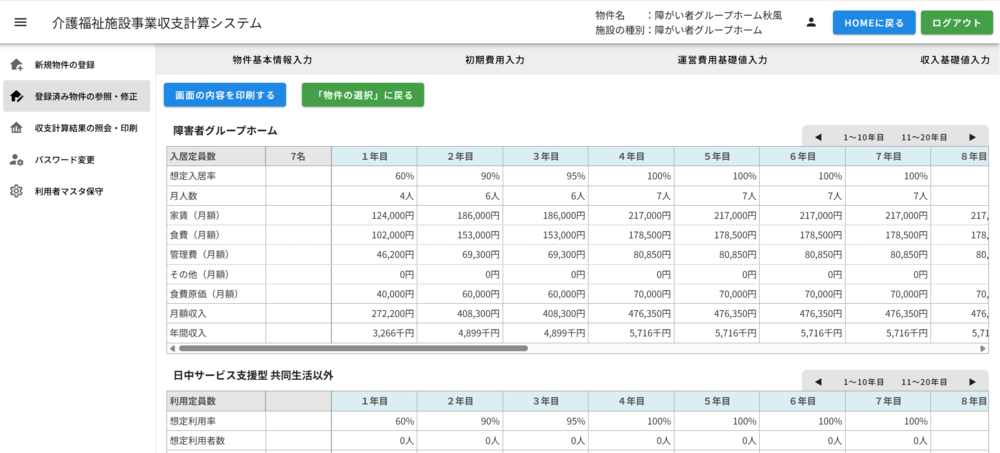Click the password change user-gear icon
This screenshot has height=453, width=1000.
point(17,160)
